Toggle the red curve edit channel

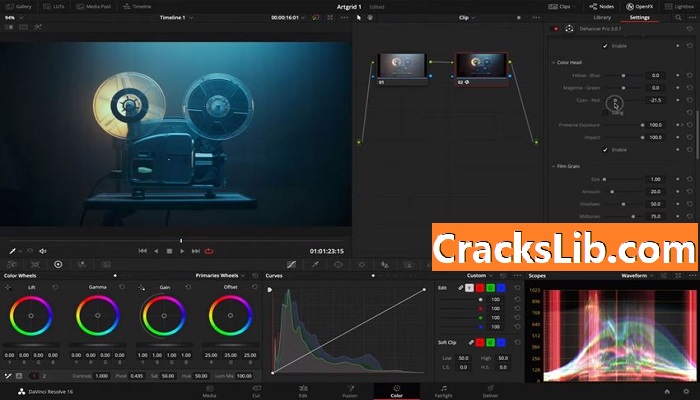tap(480, 288)
